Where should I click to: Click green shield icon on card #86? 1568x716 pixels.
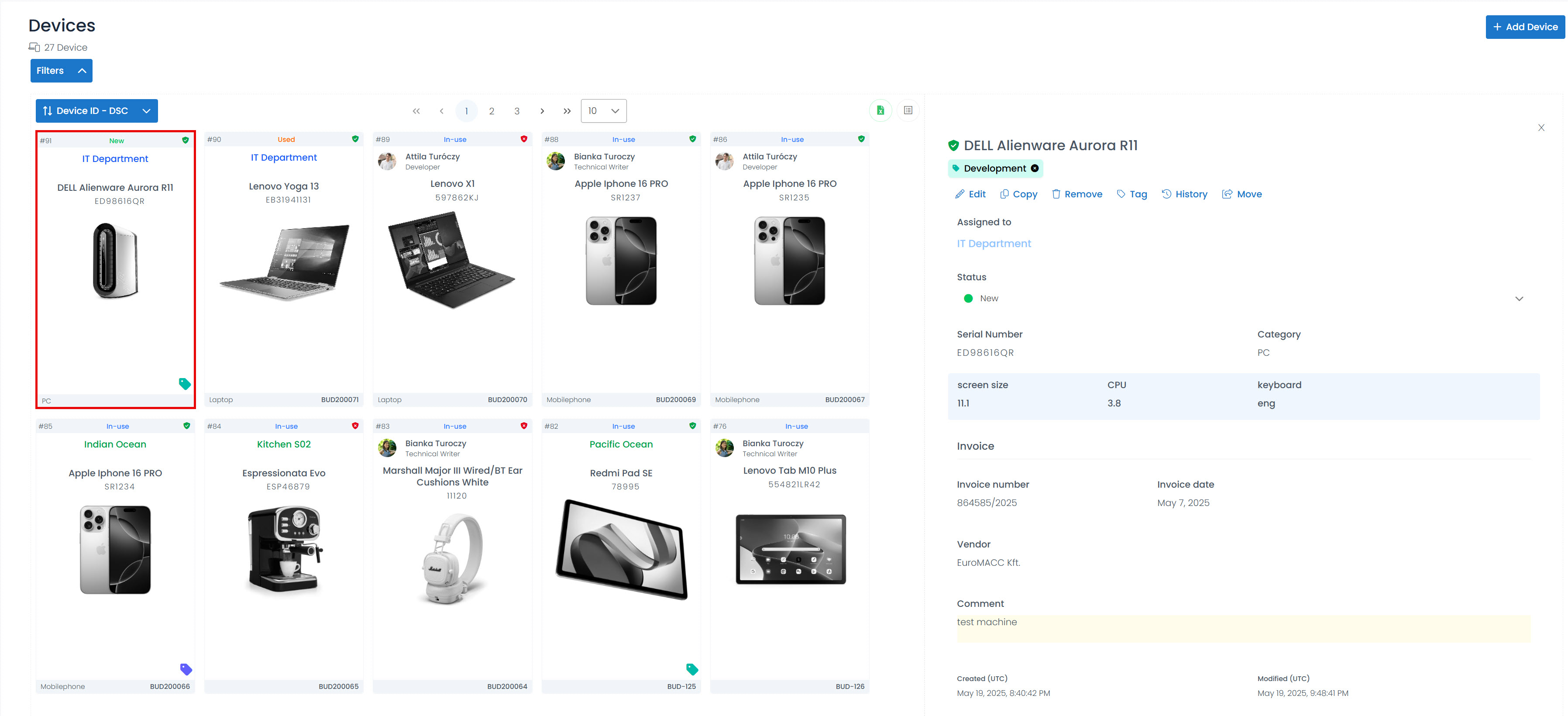point(861,139)
